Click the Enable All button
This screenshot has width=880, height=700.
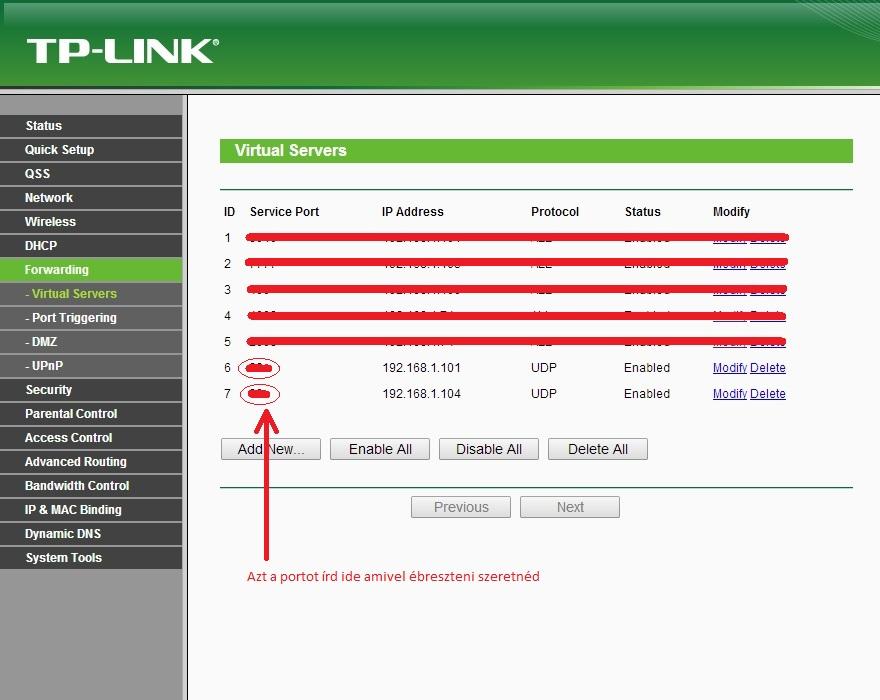click(380, 449)
